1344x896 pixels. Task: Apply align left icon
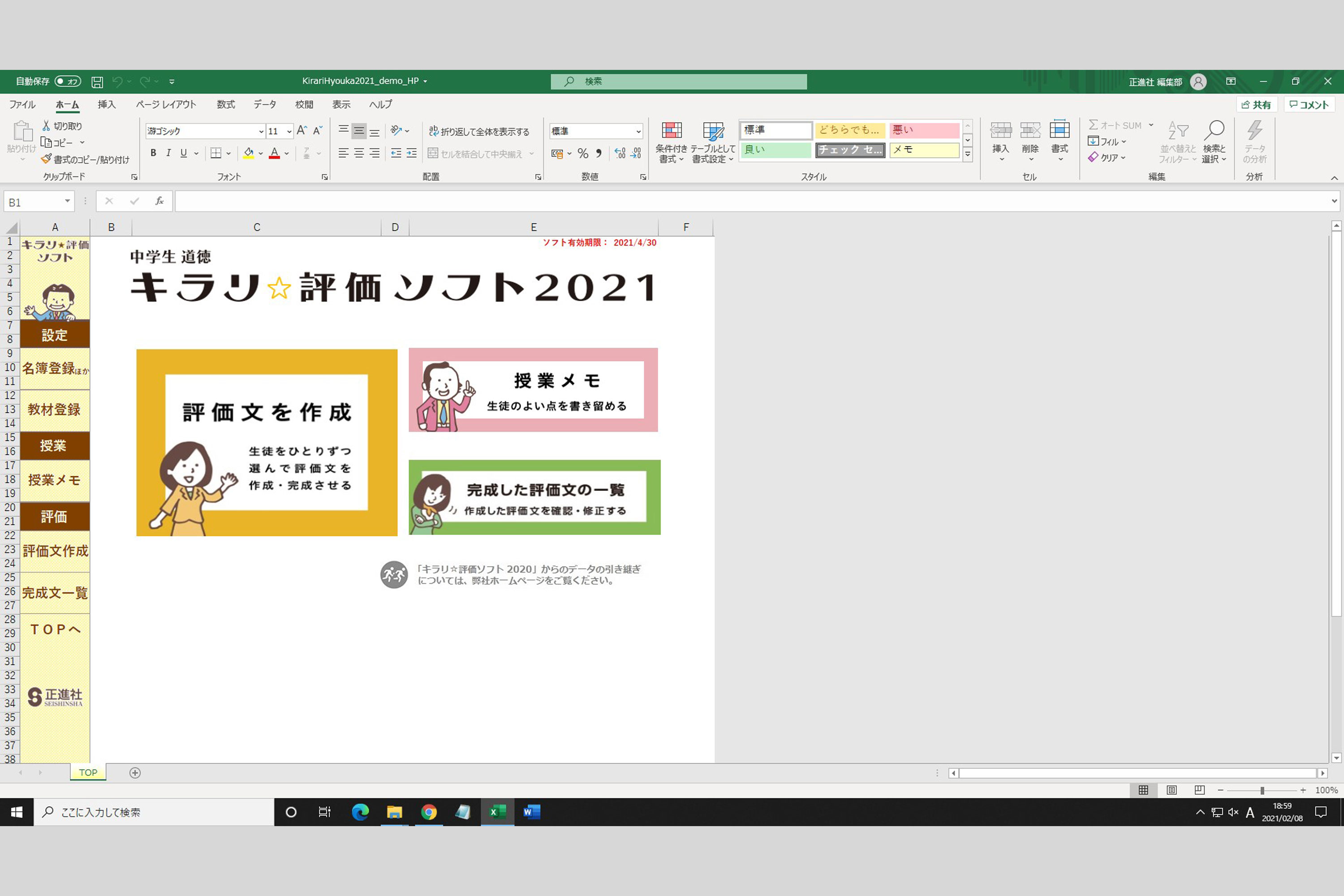343,153
